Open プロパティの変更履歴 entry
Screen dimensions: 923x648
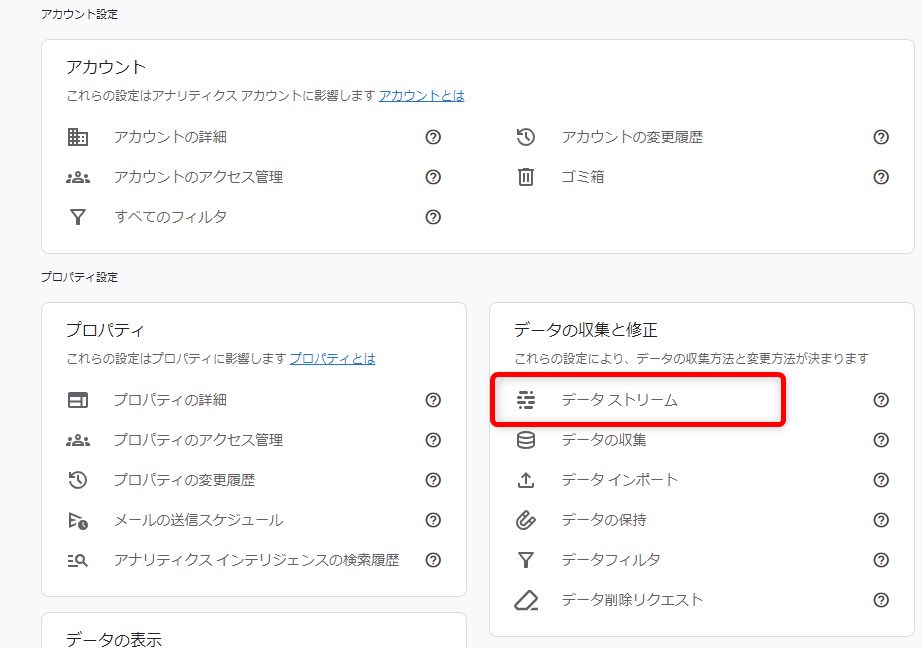(x=184, y=480)
